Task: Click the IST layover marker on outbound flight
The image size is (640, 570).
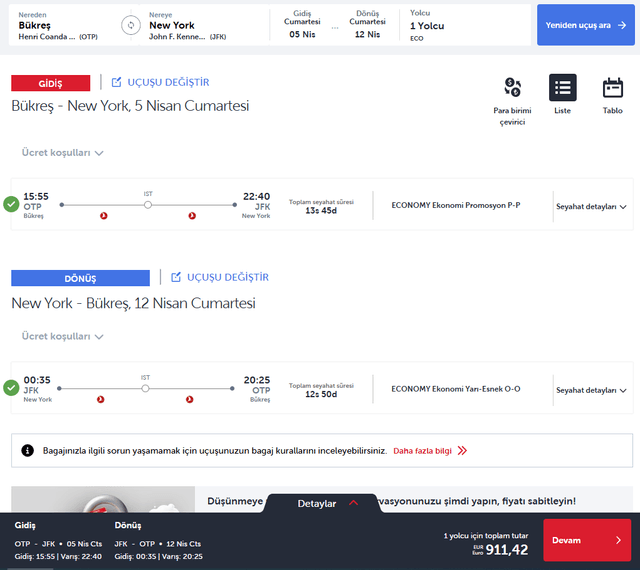Action: 148,205
